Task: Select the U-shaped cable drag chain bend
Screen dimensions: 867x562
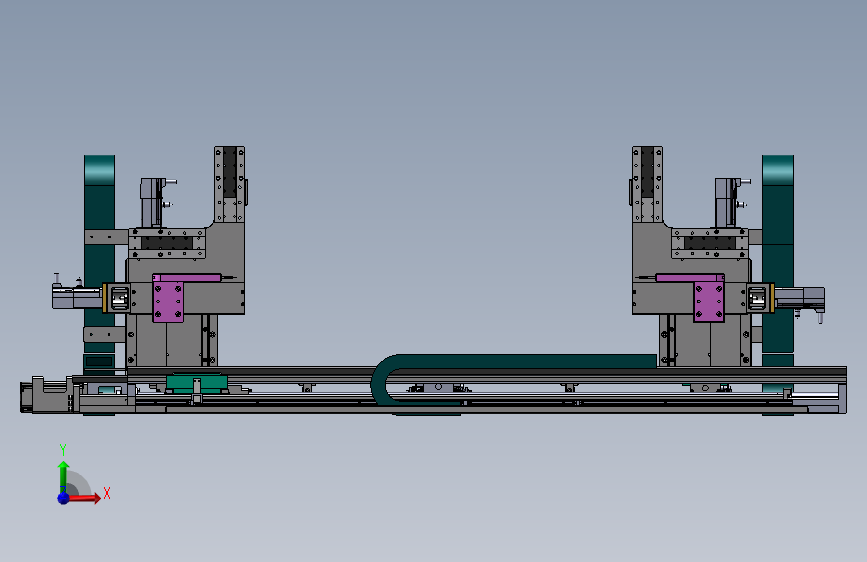Action: point(387,382)
